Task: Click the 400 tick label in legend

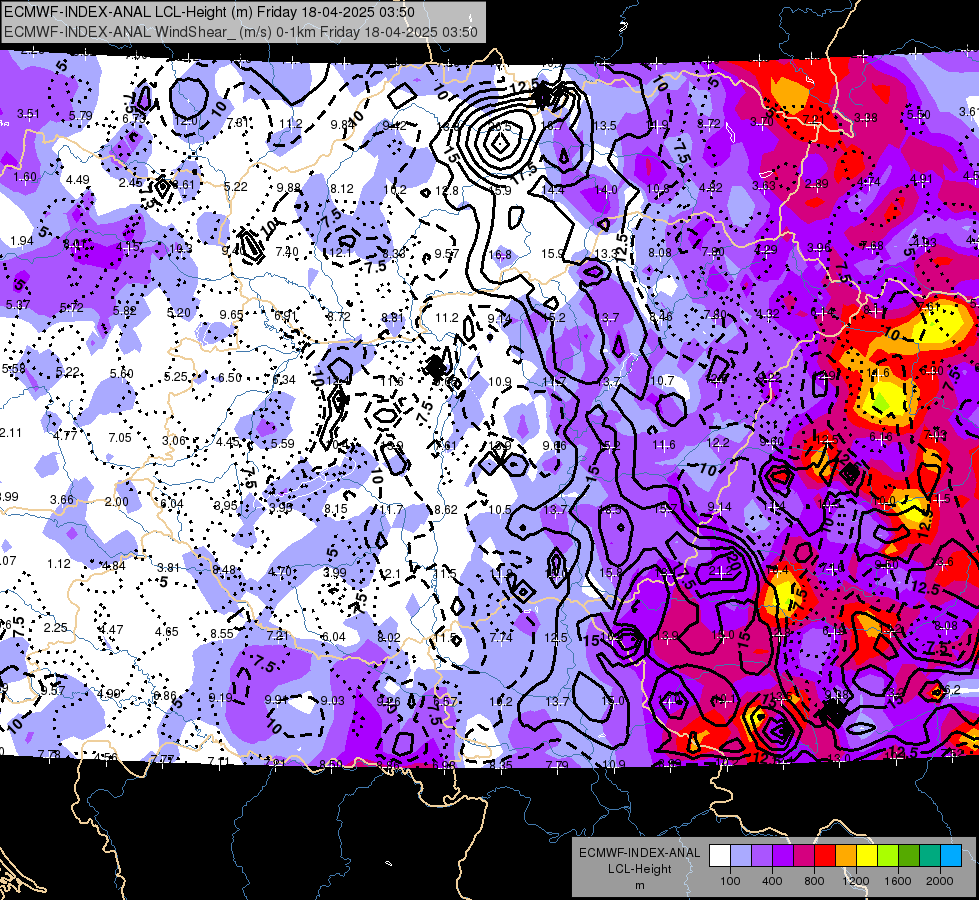Action: 772,881
